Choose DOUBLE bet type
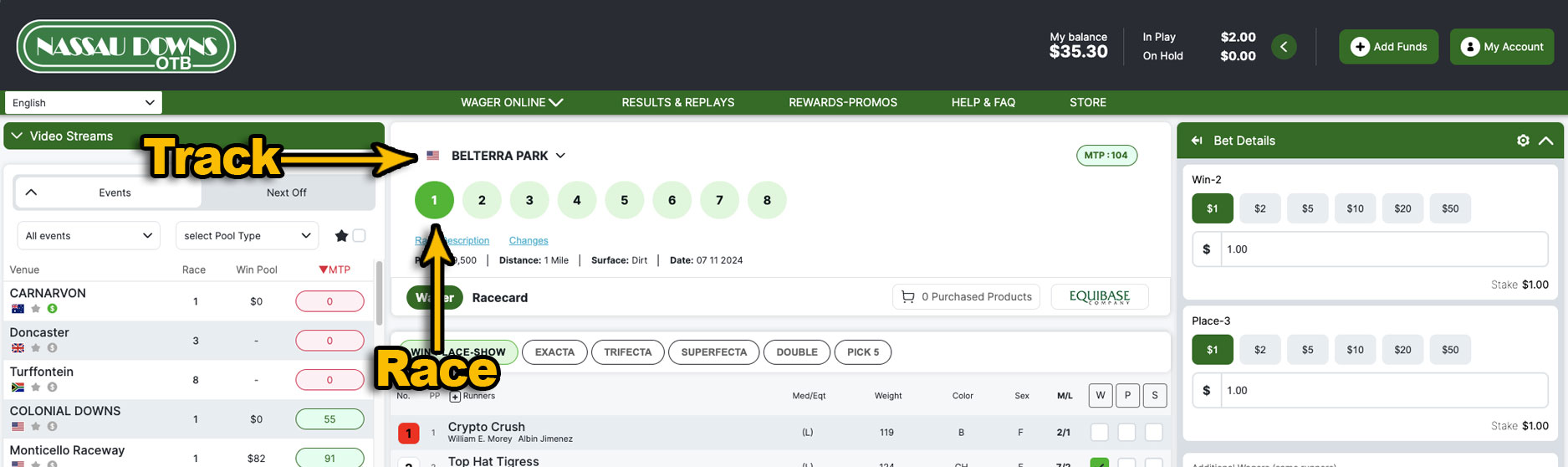The width and height of the screenshot is (1568, 467). [797, 352]
